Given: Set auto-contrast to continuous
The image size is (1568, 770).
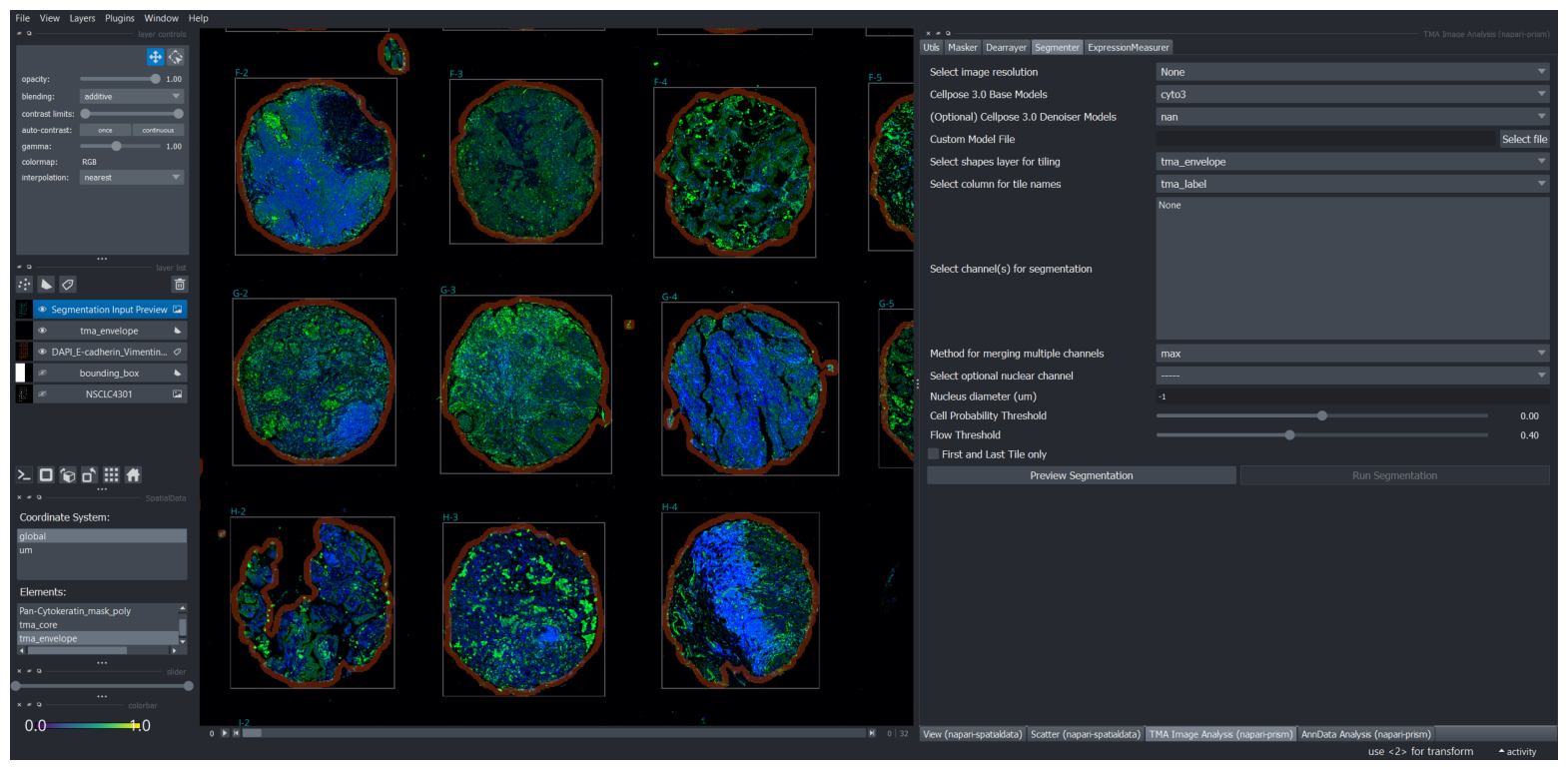Looking at the screenshot, I should [158, 130].
